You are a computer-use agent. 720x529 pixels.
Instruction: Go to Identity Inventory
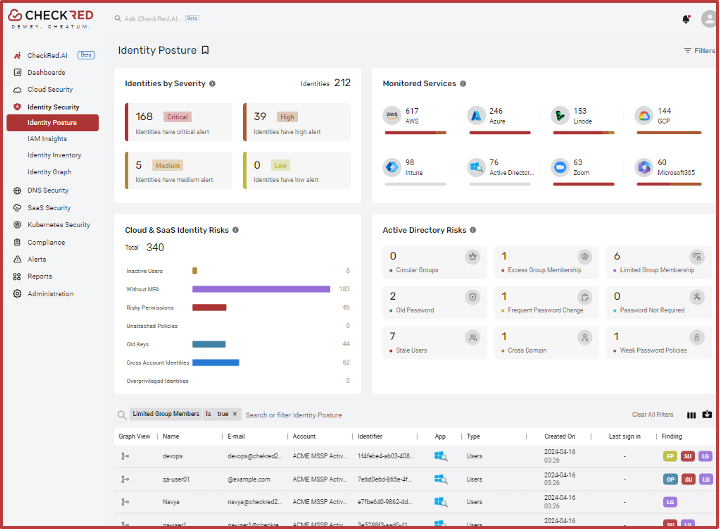pos(54,155)
